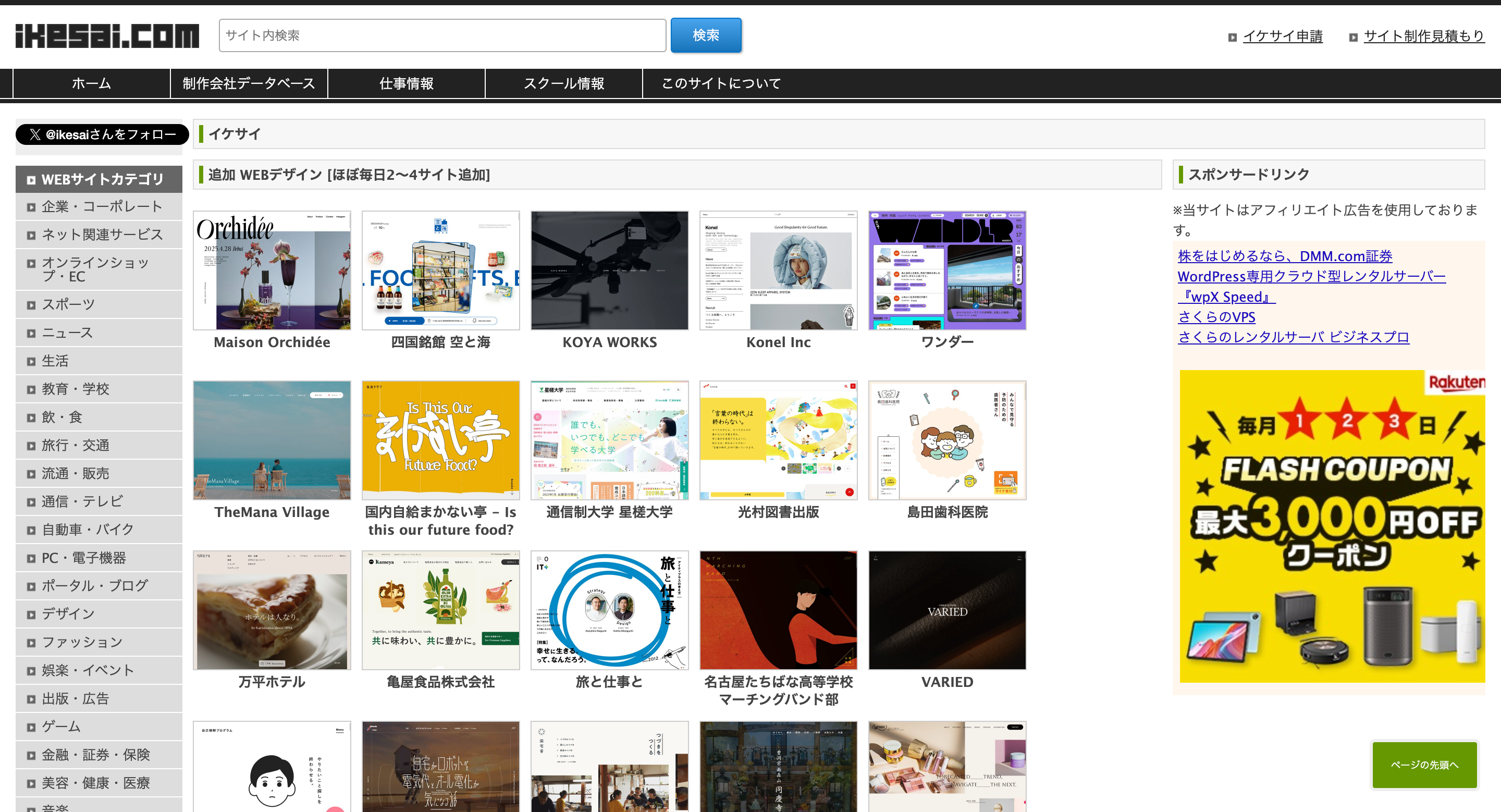The image size is (1501, 812).
Task: Click the WEBサイトカテゴリ sidebar header
Action: pyautogui.click(x=99, y=179)
